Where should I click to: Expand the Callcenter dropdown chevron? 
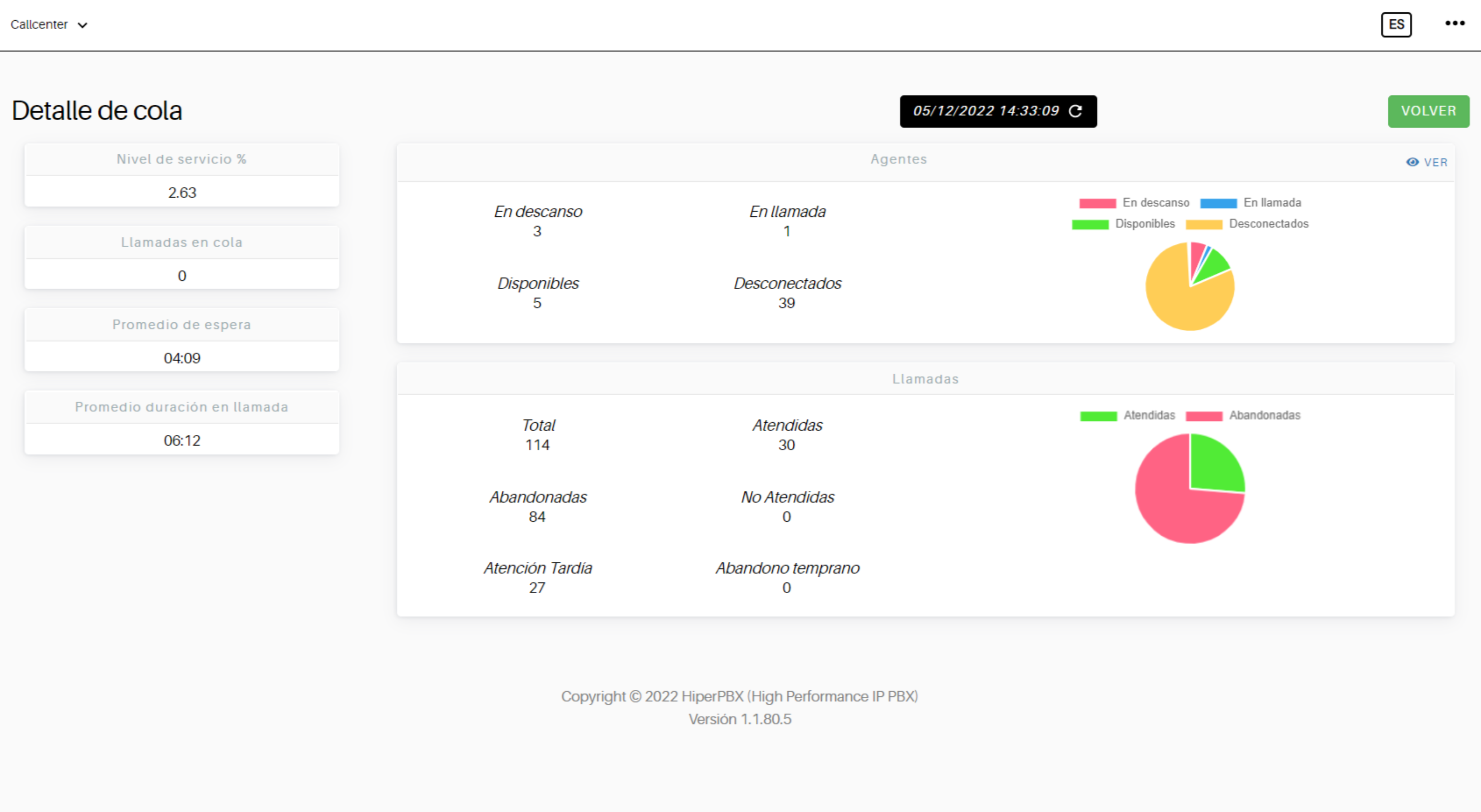[83, 25]
